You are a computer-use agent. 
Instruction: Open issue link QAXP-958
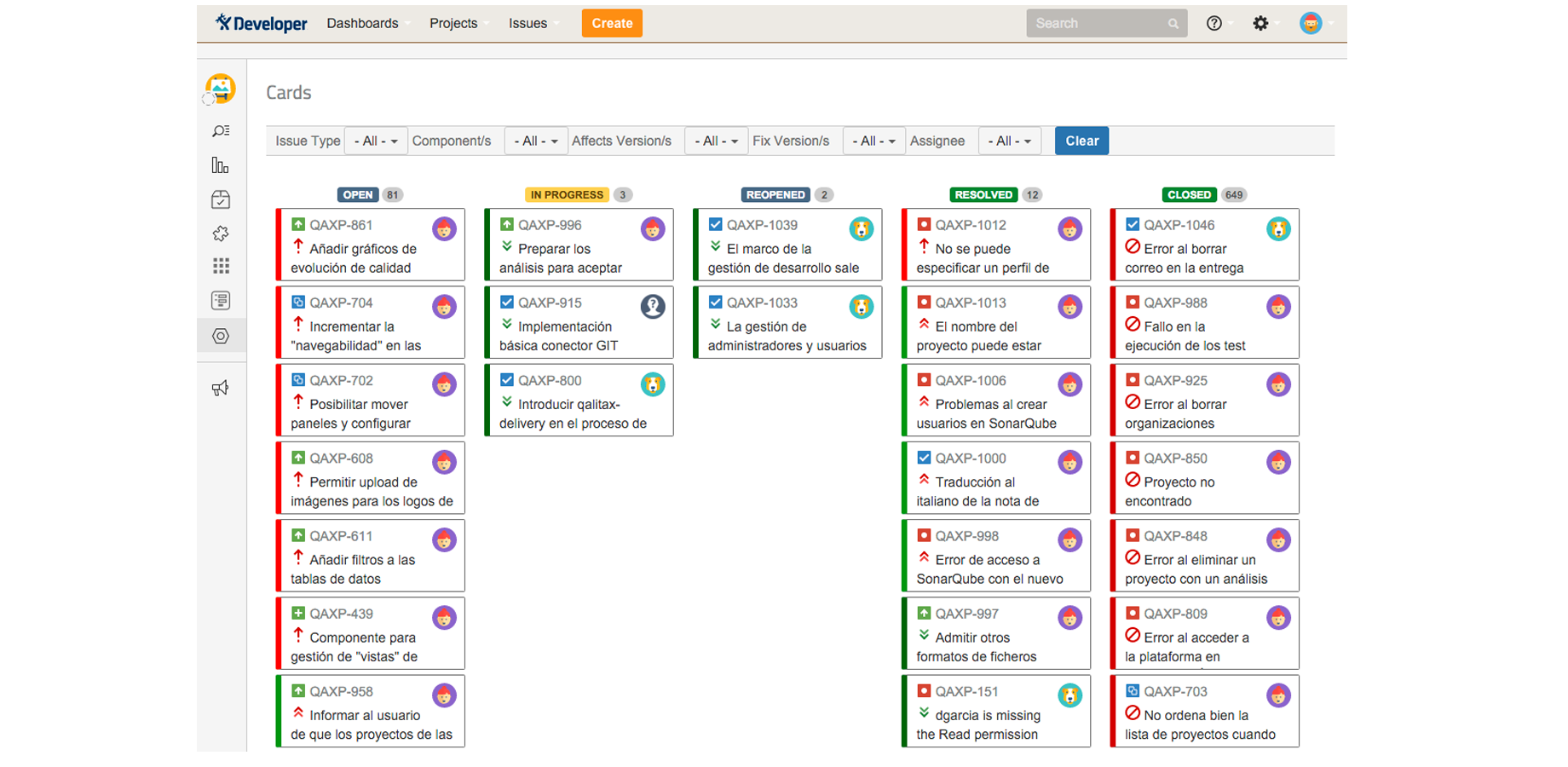(x=341, y=691)
